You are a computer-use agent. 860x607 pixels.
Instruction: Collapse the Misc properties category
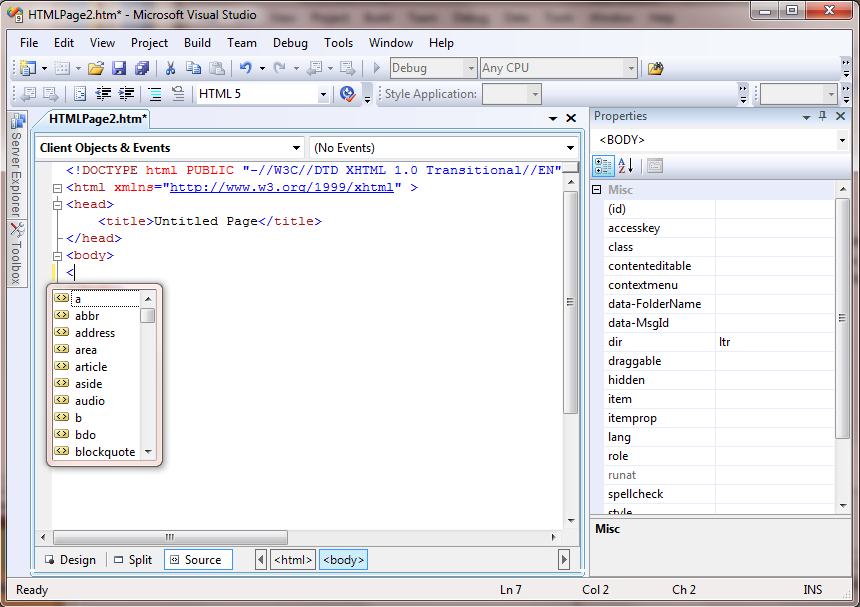[597, 190]
